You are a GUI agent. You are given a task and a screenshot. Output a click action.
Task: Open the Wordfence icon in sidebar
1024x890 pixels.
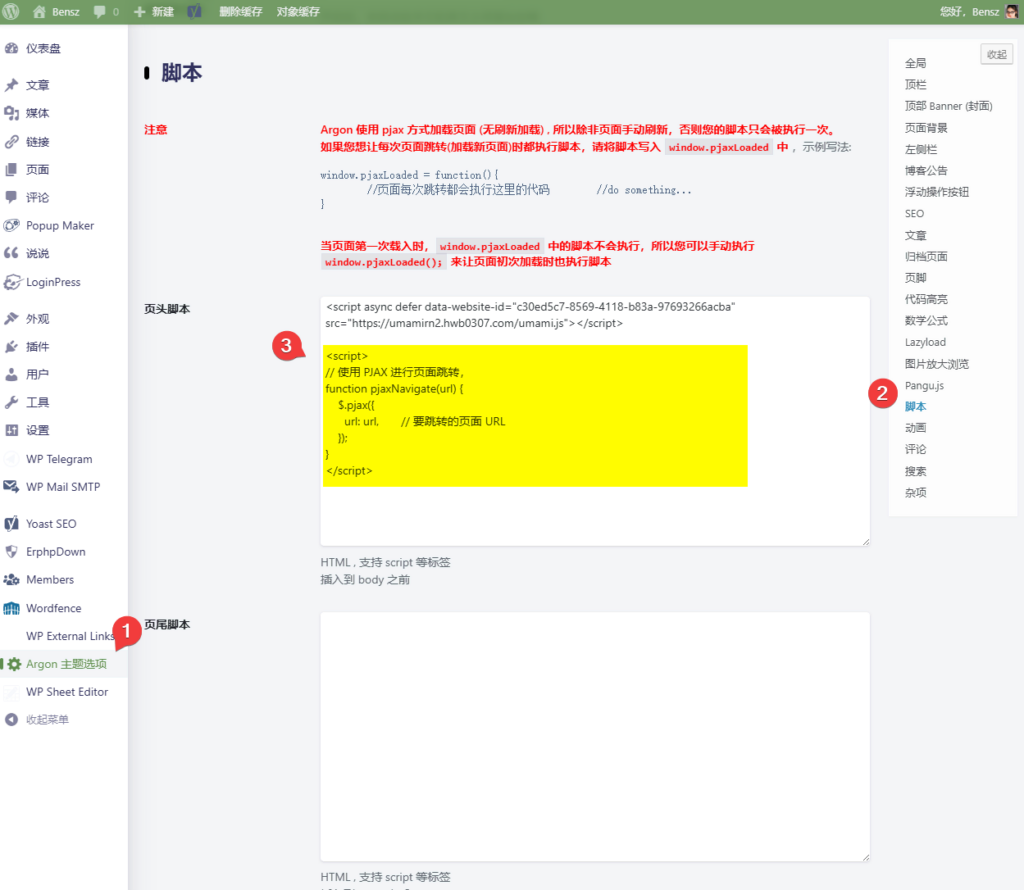[12, 608]
